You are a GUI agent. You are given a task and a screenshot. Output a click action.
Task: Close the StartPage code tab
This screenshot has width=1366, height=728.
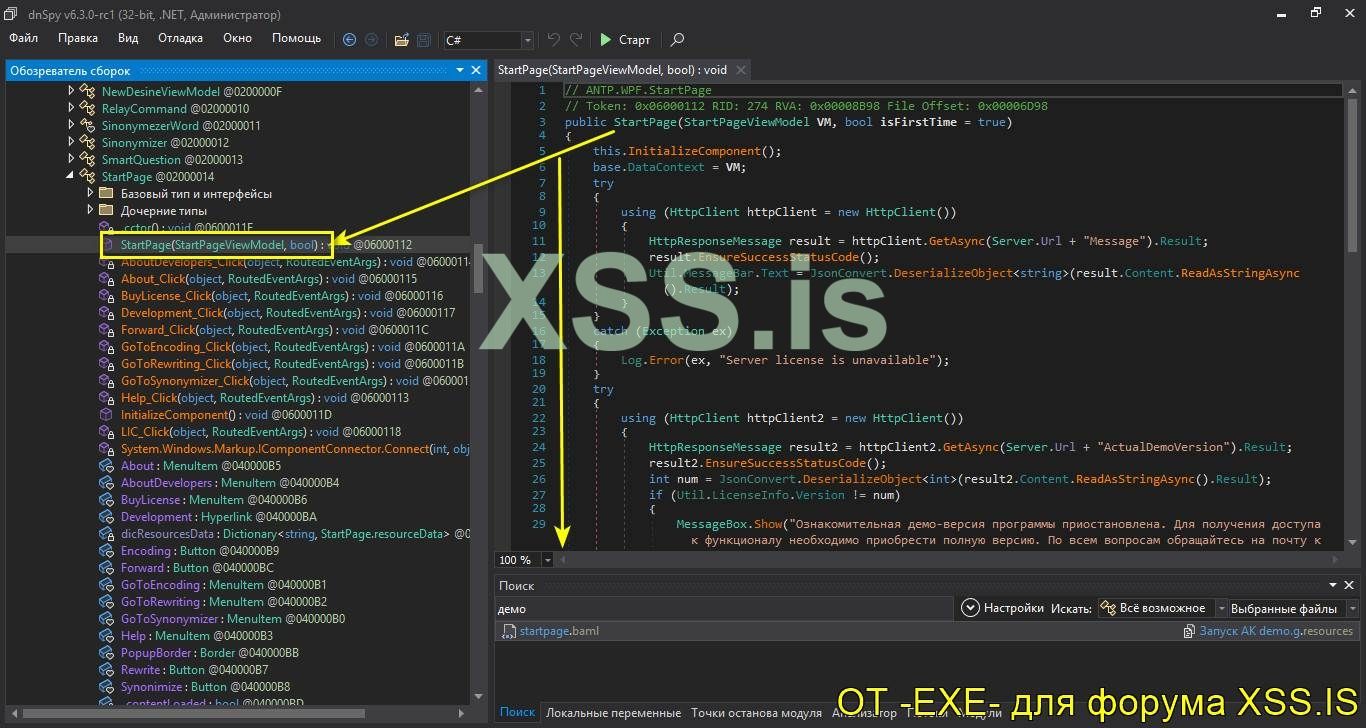pyautogui.click(x=741, y=70)
